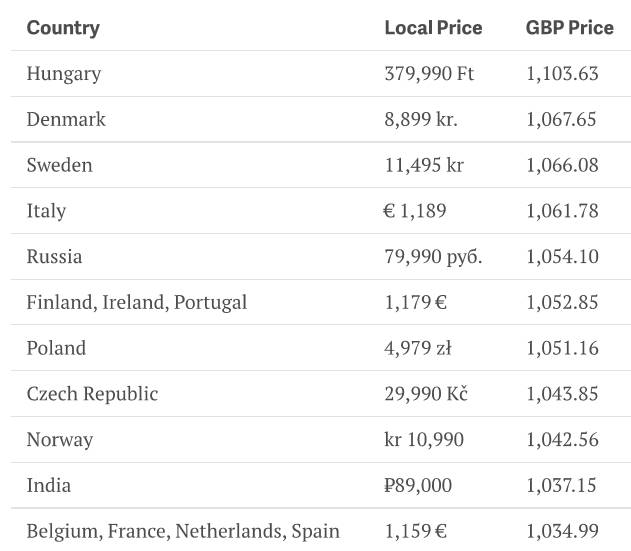Click Italy's GBP price 1,061.78
Image resolution: width=631 pixels, height=551 pixels.
click(x=562, y=211)
